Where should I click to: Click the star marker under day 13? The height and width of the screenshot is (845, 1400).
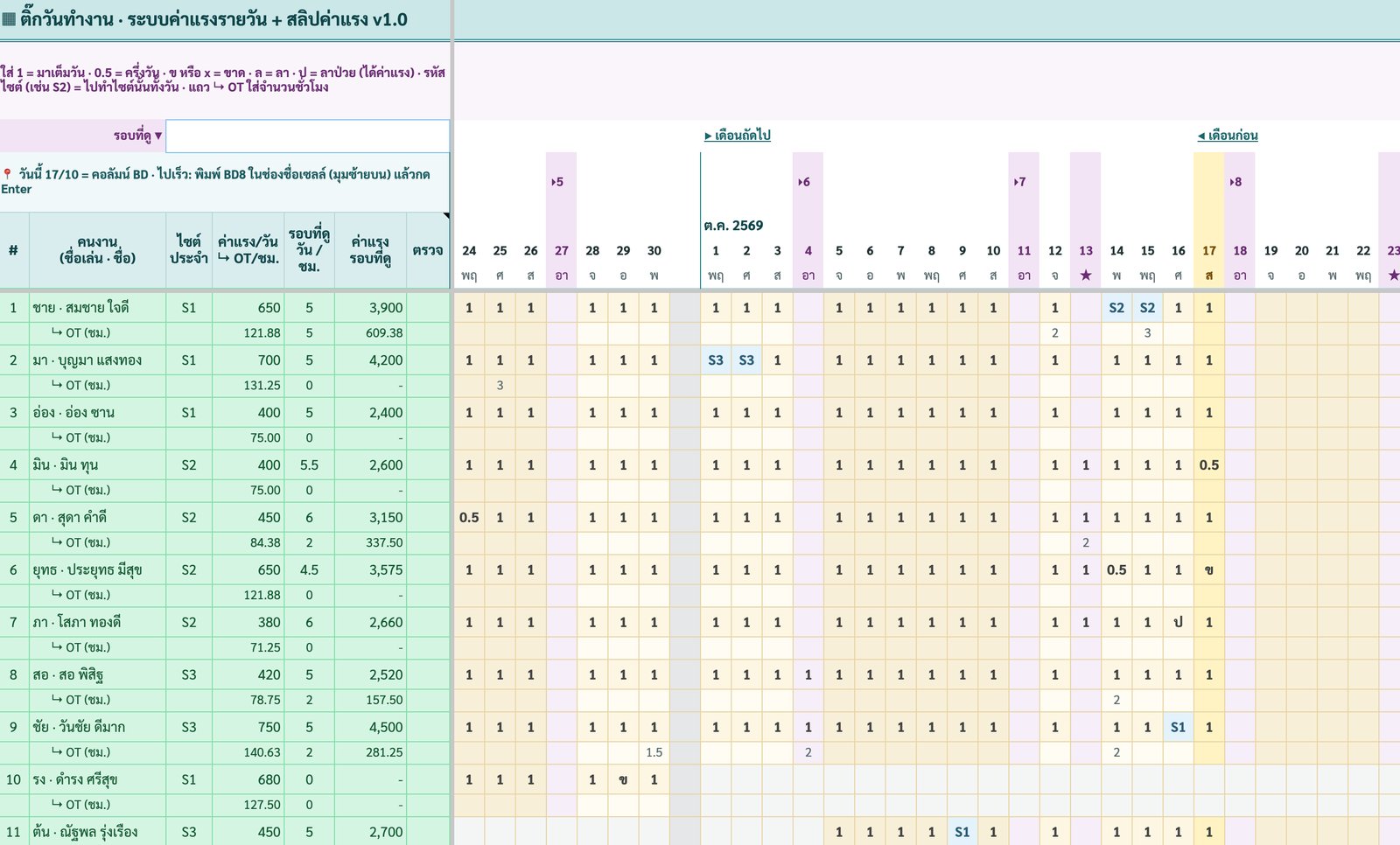[x=1086, y=276]
